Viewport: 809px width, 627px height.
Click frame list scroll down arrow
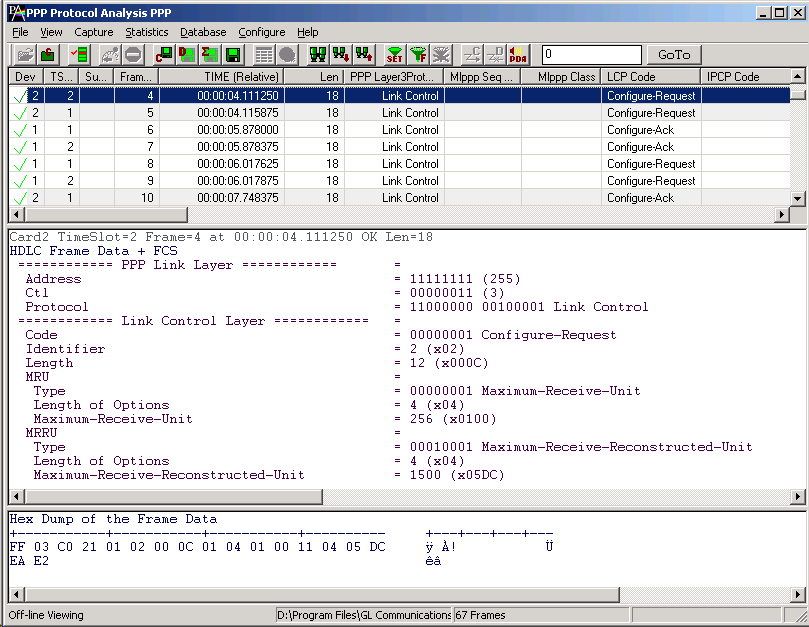click(797, 198)
